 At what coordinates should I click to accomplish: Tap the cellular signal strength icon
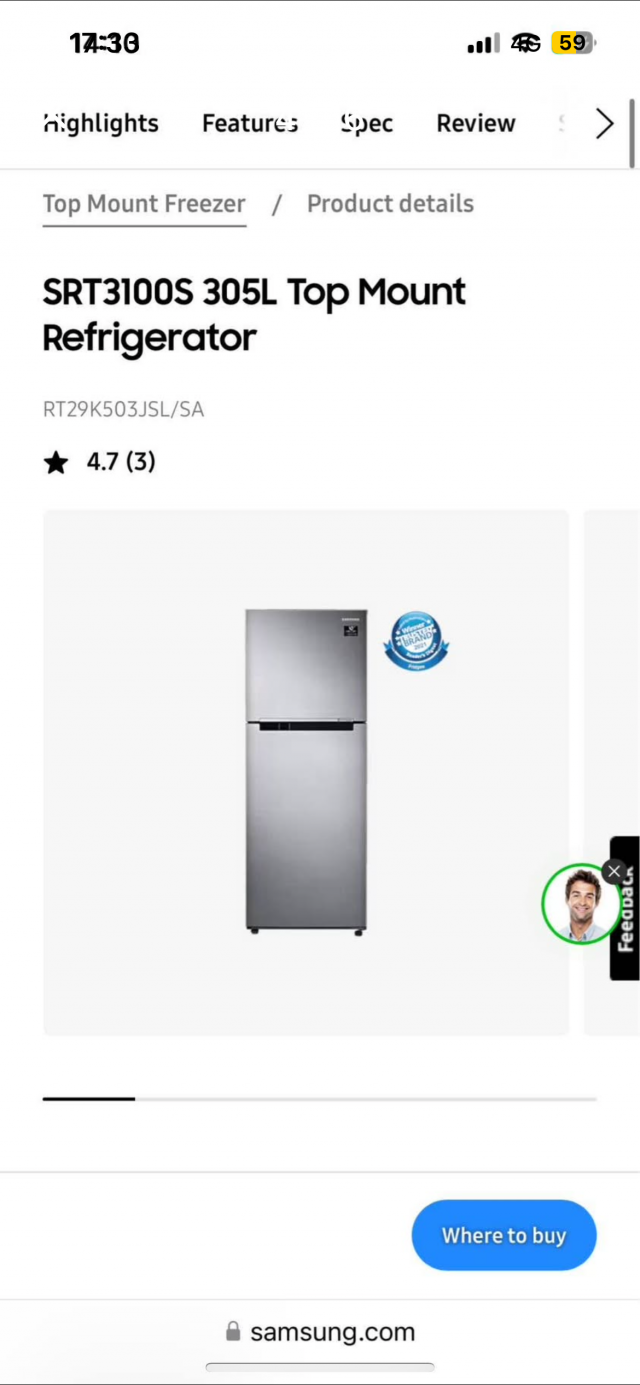click(x=483, y=44)
